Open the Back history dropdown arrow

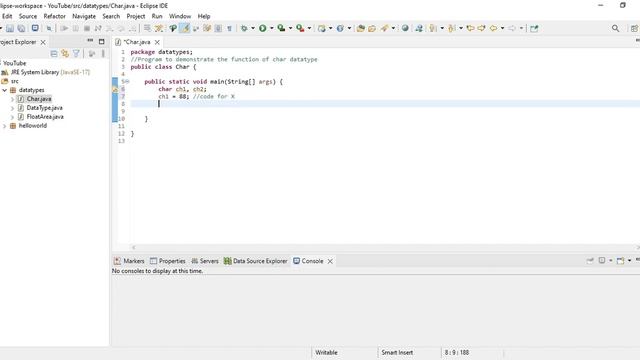[502, 28]
